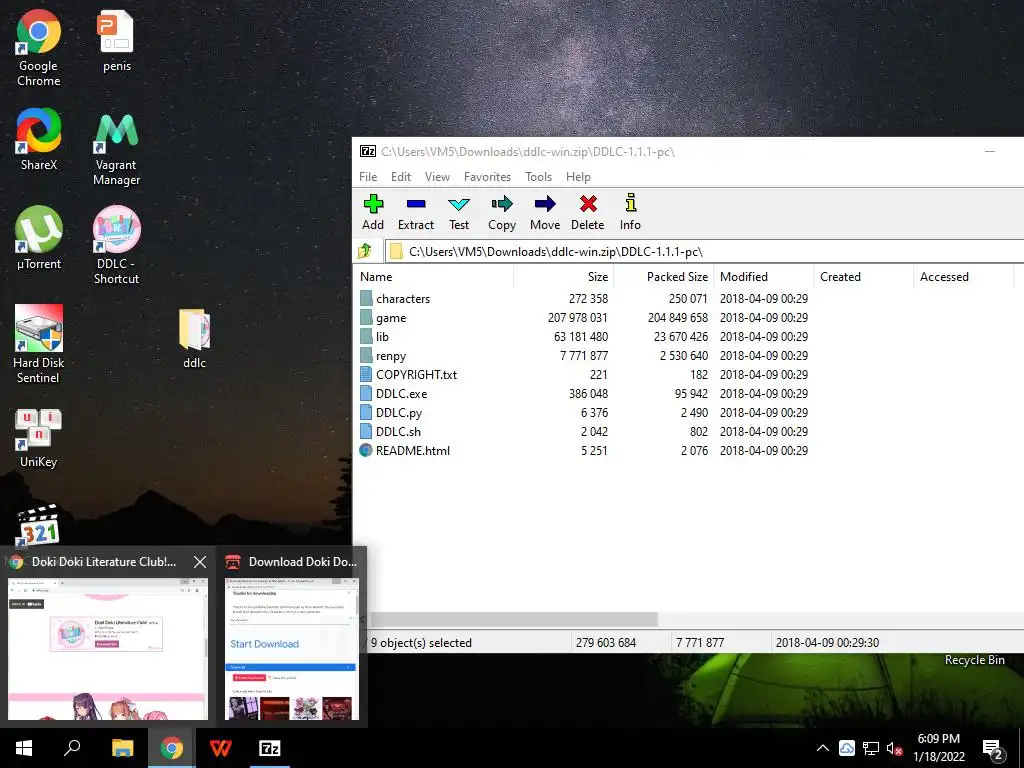Click the DDLC - Shortcut desktop icon
The image size is (1024, 768).
(x=116, y=246)
